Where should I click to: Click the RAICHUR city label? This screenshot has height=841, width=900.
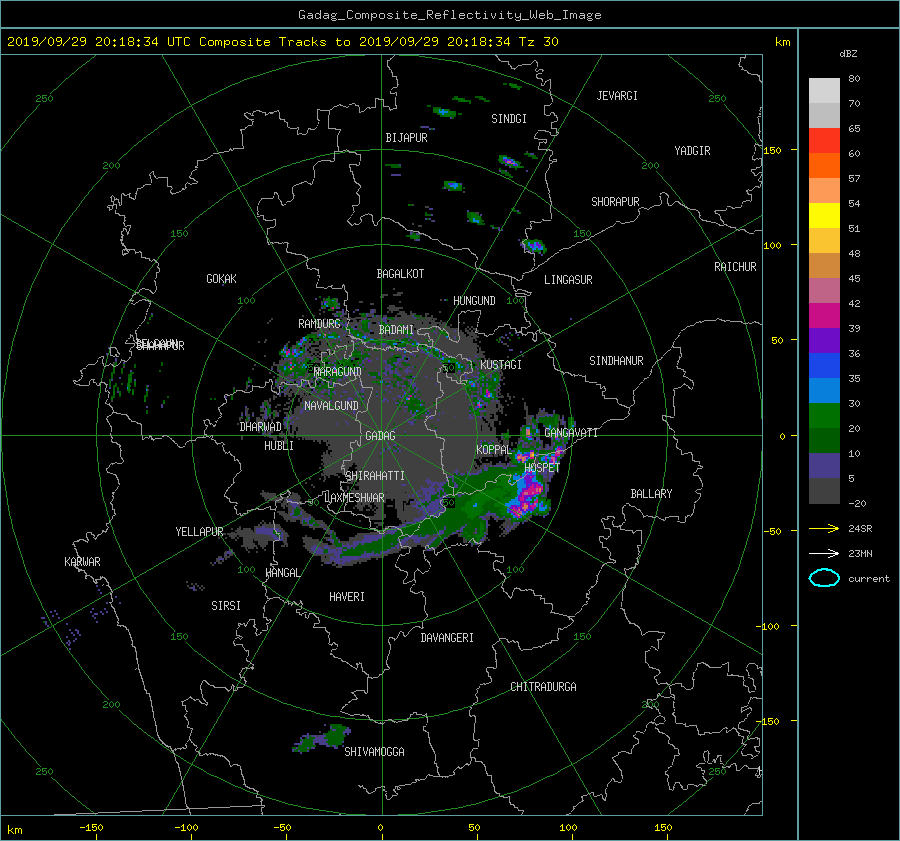coord(735,267)
